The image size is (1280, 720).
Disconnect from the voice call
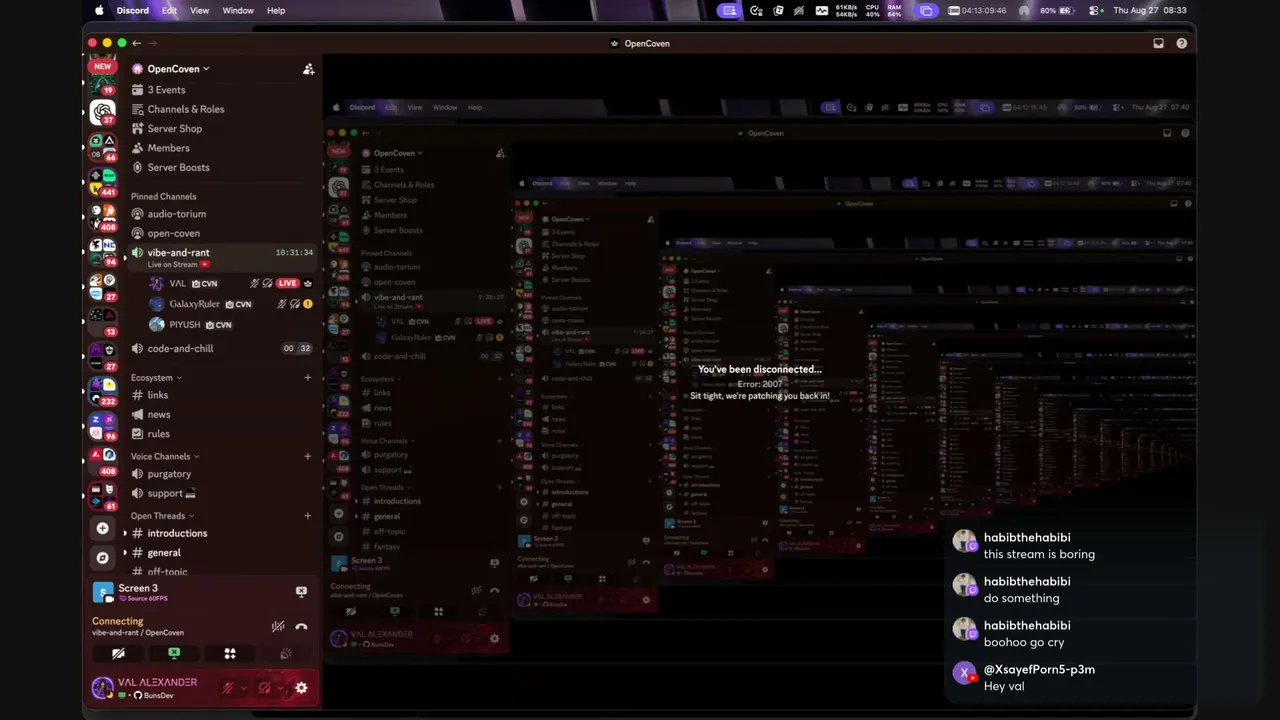click(x=301, y=627)
